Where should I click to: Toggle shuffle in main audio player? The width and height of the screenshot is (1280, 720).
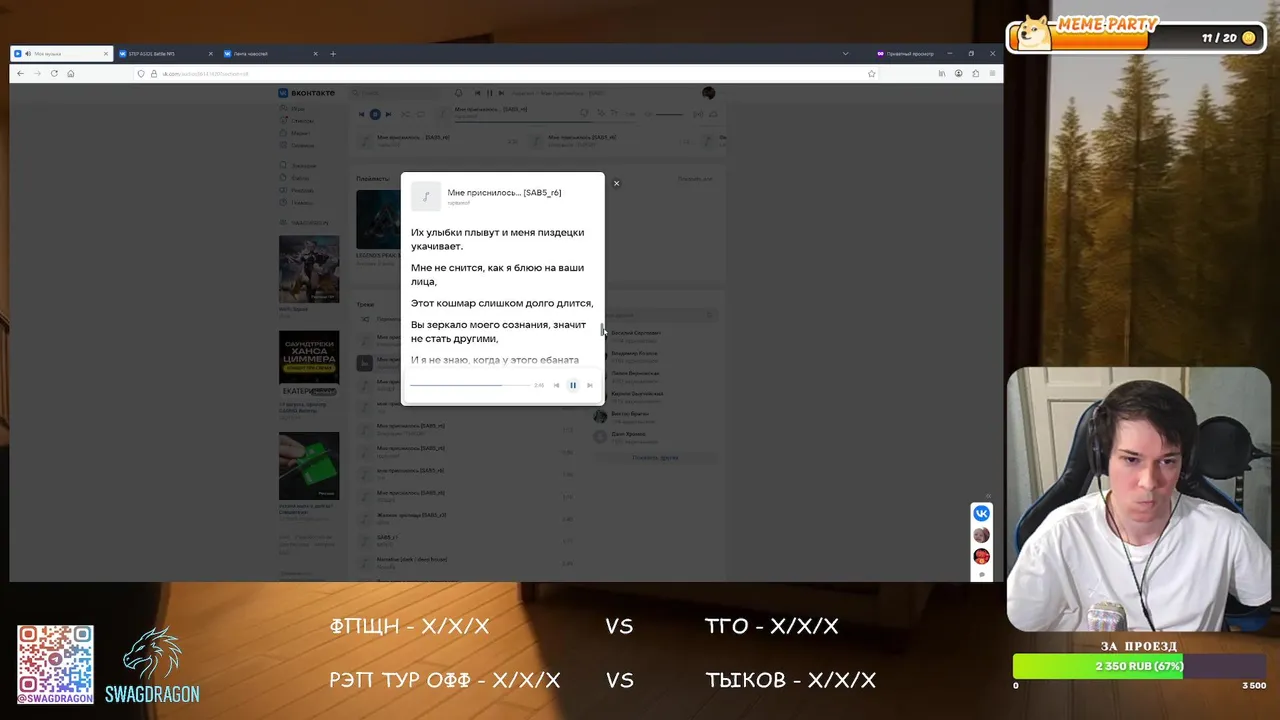405,114
